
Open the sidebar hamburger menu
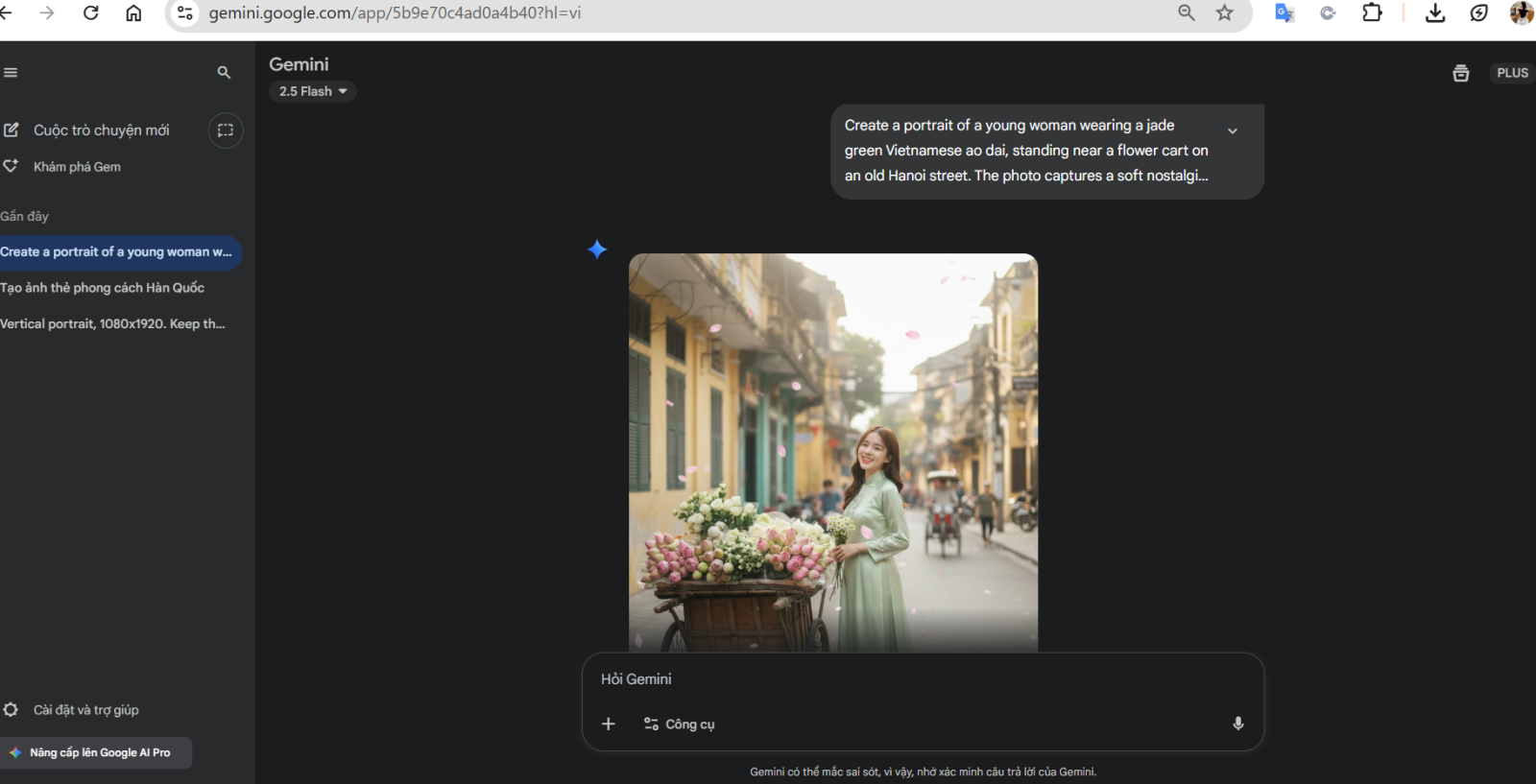tap(11, 73)
